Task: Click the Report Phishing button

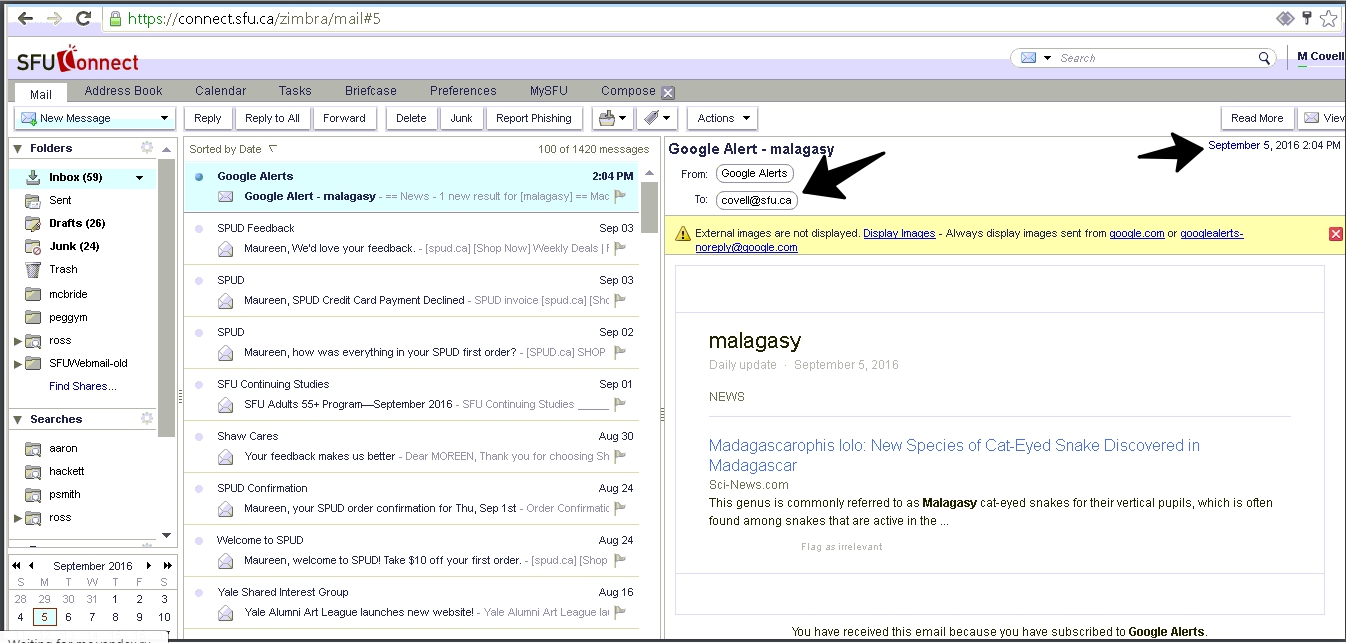Action: [x=534, y=118]
